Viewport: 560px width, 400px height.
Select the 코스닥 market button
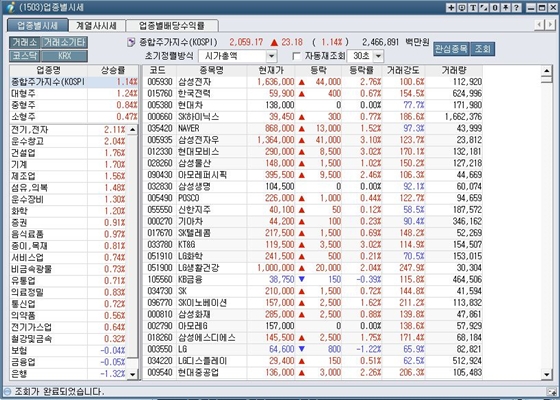[25, 56]
